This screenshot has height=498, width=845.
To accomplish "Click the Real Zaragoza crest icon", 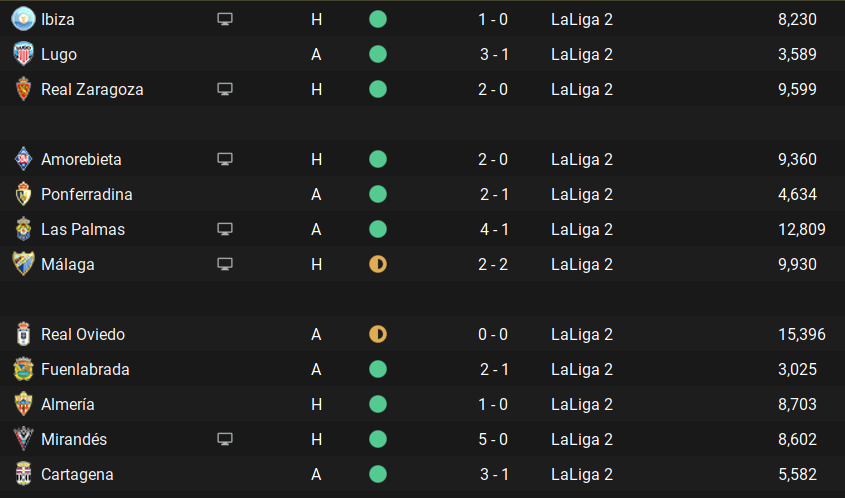I will [22, 89].
